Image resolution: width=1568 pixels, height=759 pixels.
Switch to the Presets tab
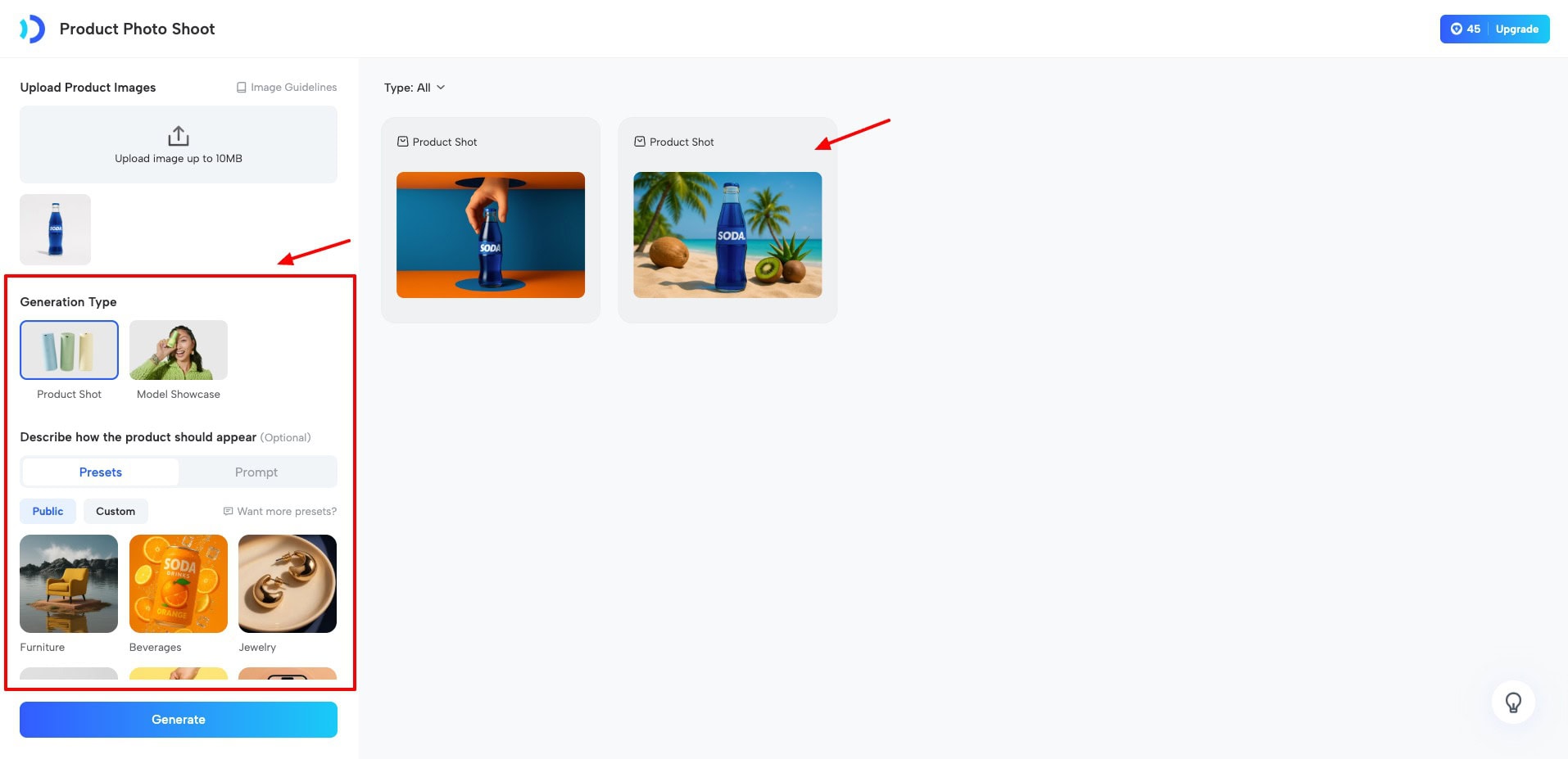tap(101, 472)
